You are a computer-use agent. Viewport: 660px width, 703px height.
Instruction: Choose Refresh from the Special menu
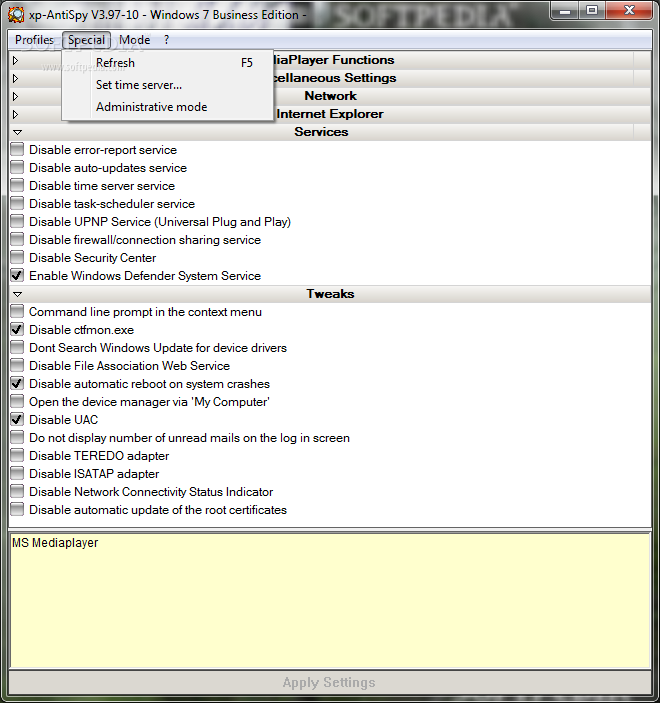[x=168, y=63]
